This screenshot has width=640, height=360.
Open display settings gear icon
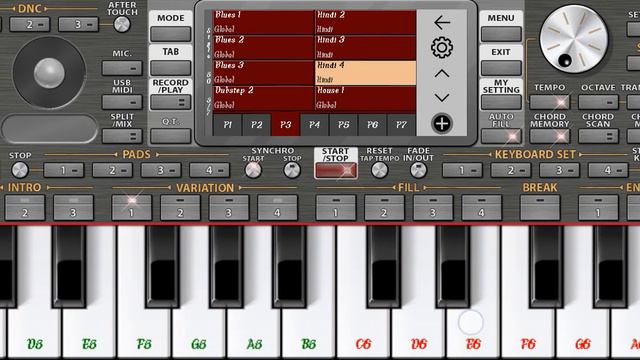pyautogui.click(x=442, y=47)
